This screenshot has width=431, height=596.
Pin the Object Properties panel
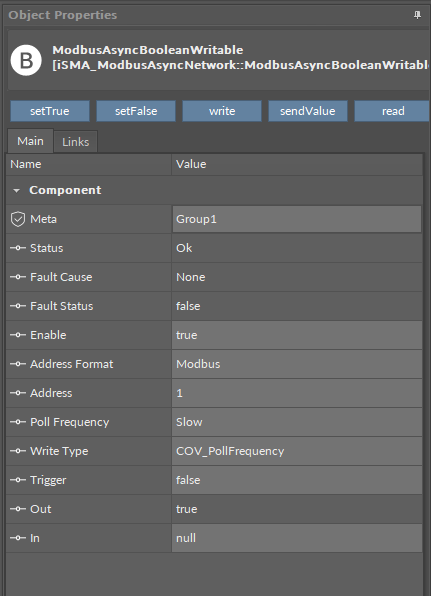point(417,15)
